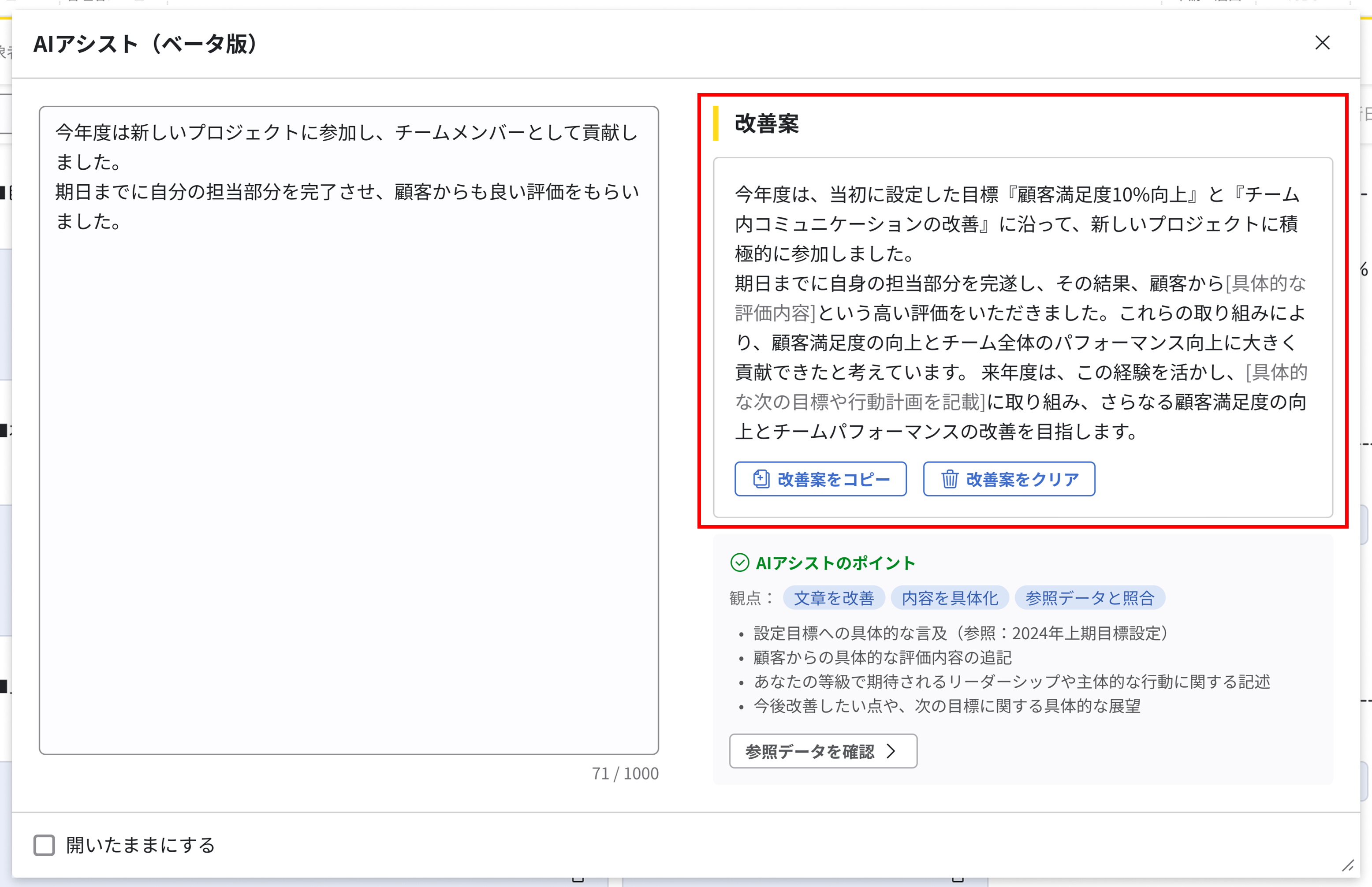Click the clipboard icon next to コピー label
The width and height of the screenshot is (1372, 887).
[x=761, y=479]
